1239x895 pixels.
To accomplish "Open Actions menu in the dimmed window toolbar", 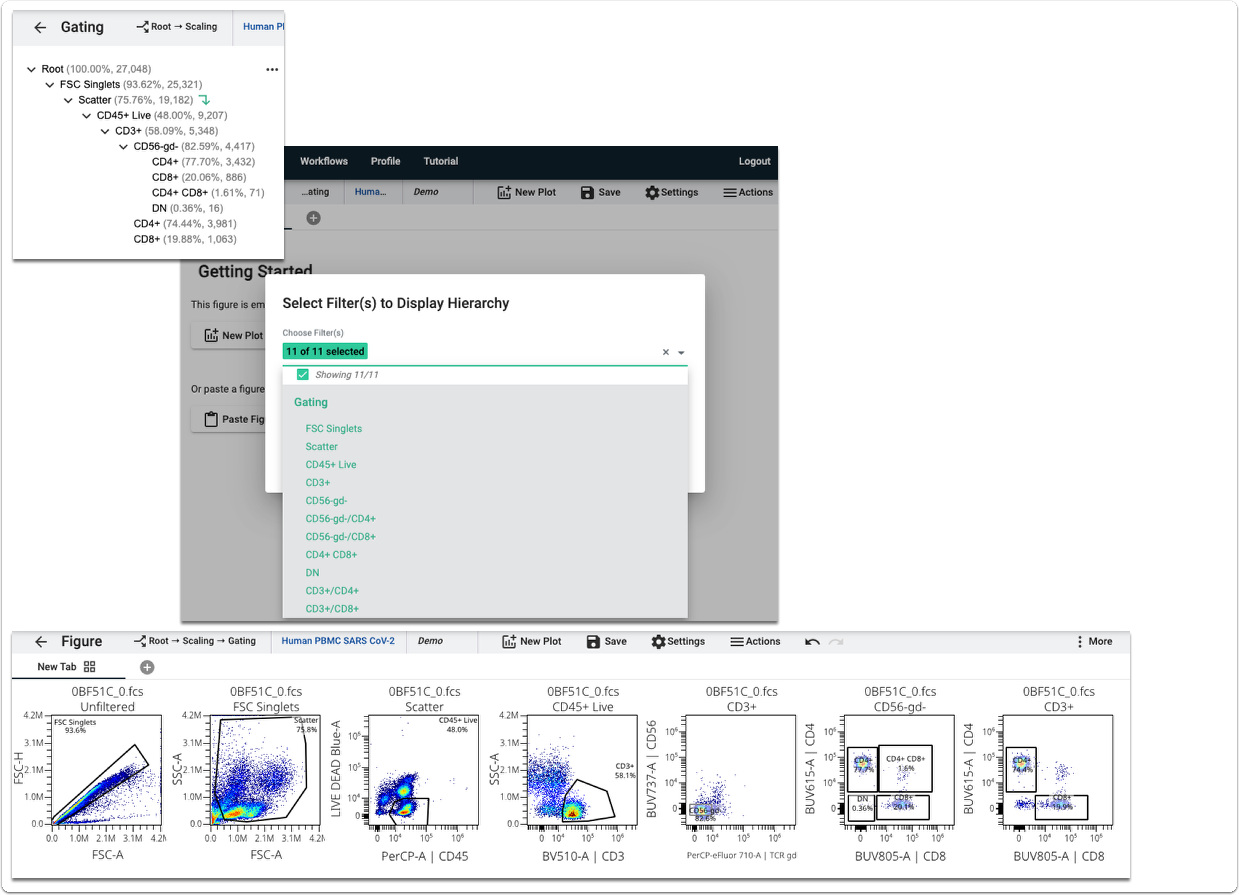I will (x=748, y=192).
